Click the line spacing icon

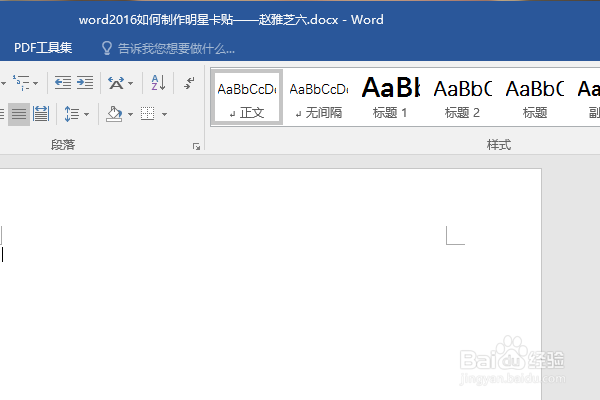tap(72, 114)
